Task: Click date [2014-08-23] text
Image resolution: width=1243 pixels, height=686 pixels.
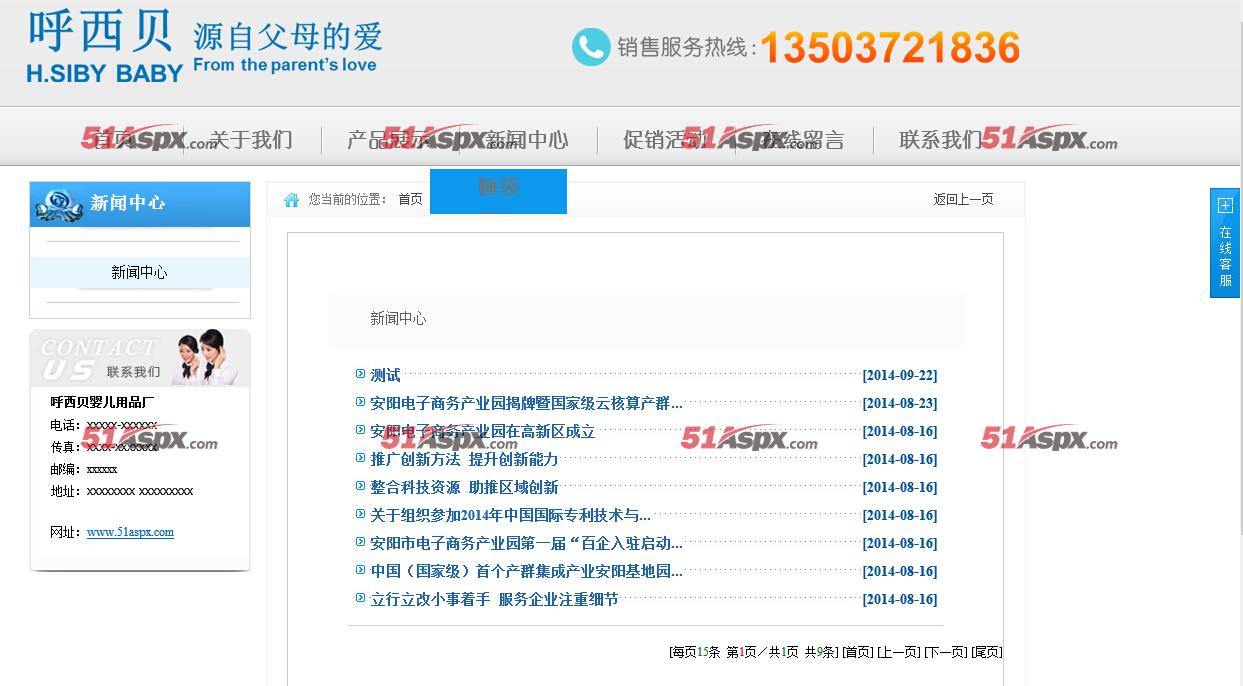Action: tap(900, 404)
